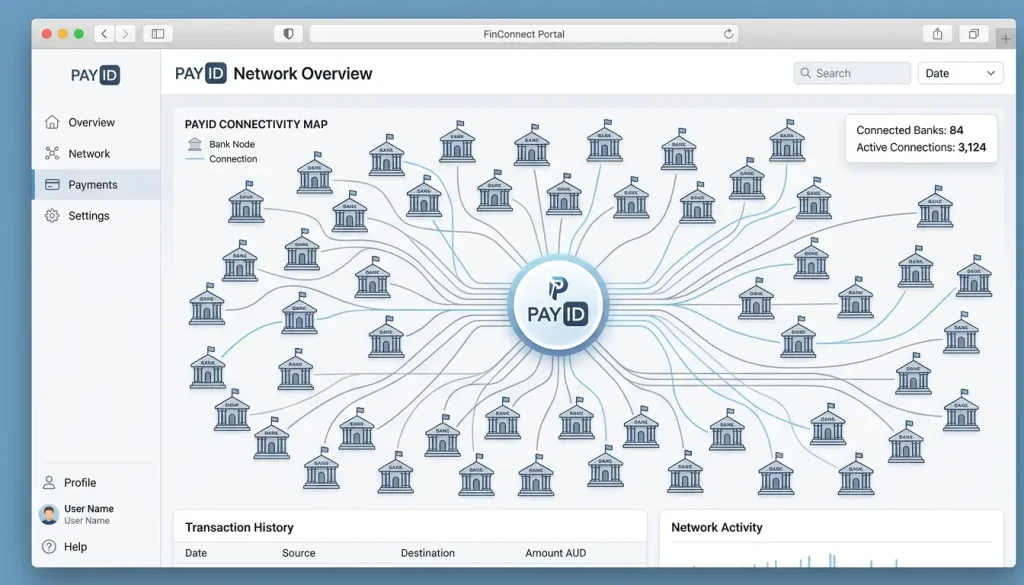
Task: Click the PAYID CONNECTIVITY MAP heading
Action: click(256, 124)
